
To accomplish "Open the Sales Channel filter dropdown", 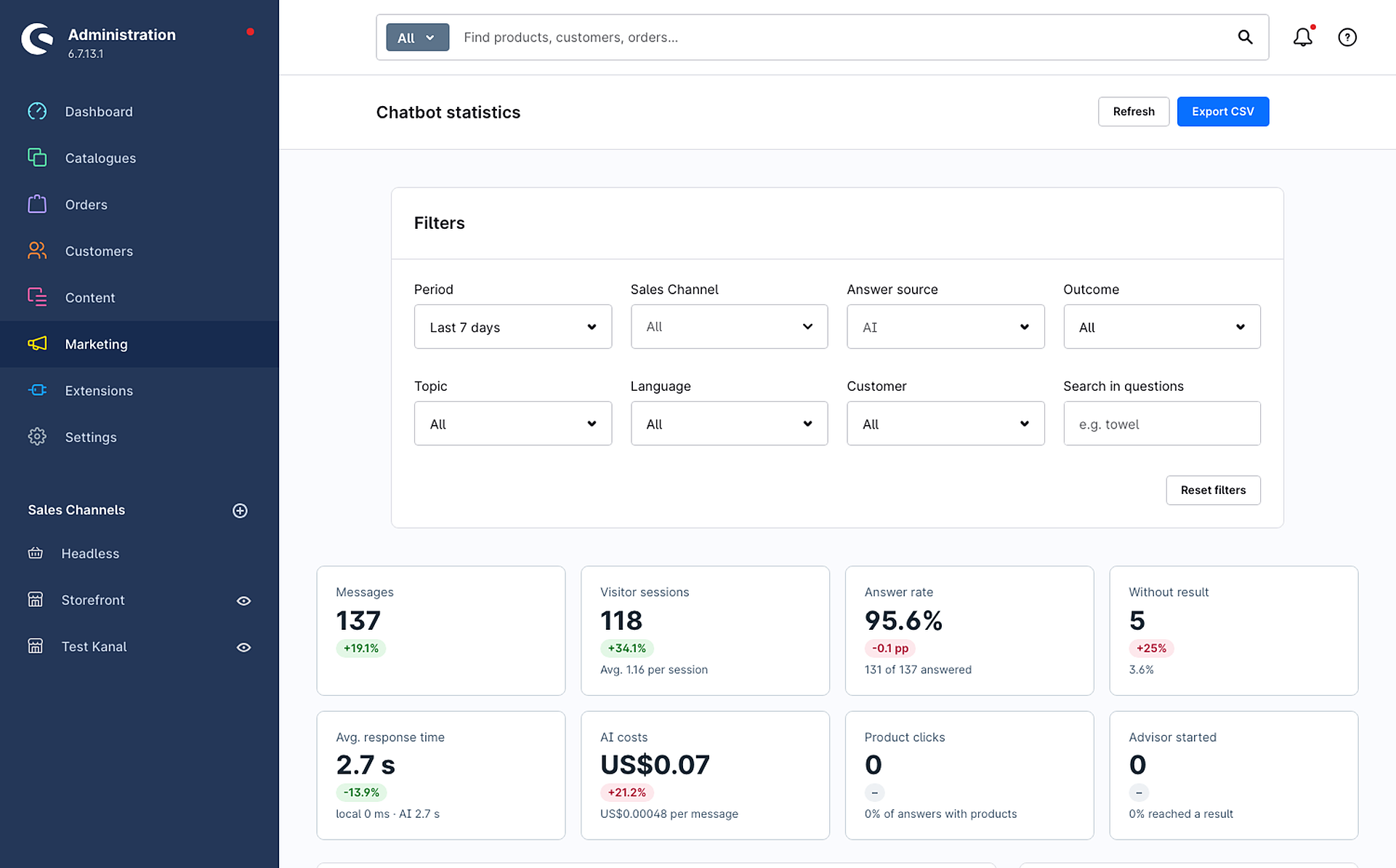I will click(x=729, y=327).
